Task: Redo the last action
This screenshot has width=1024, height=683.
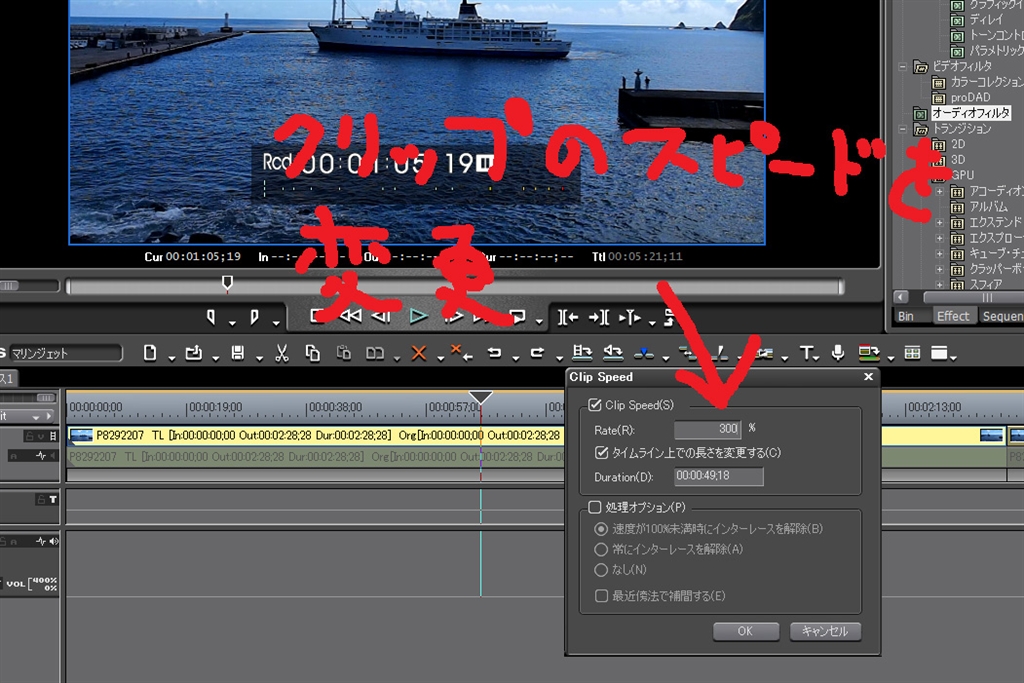Action: [x=537, y=353]
